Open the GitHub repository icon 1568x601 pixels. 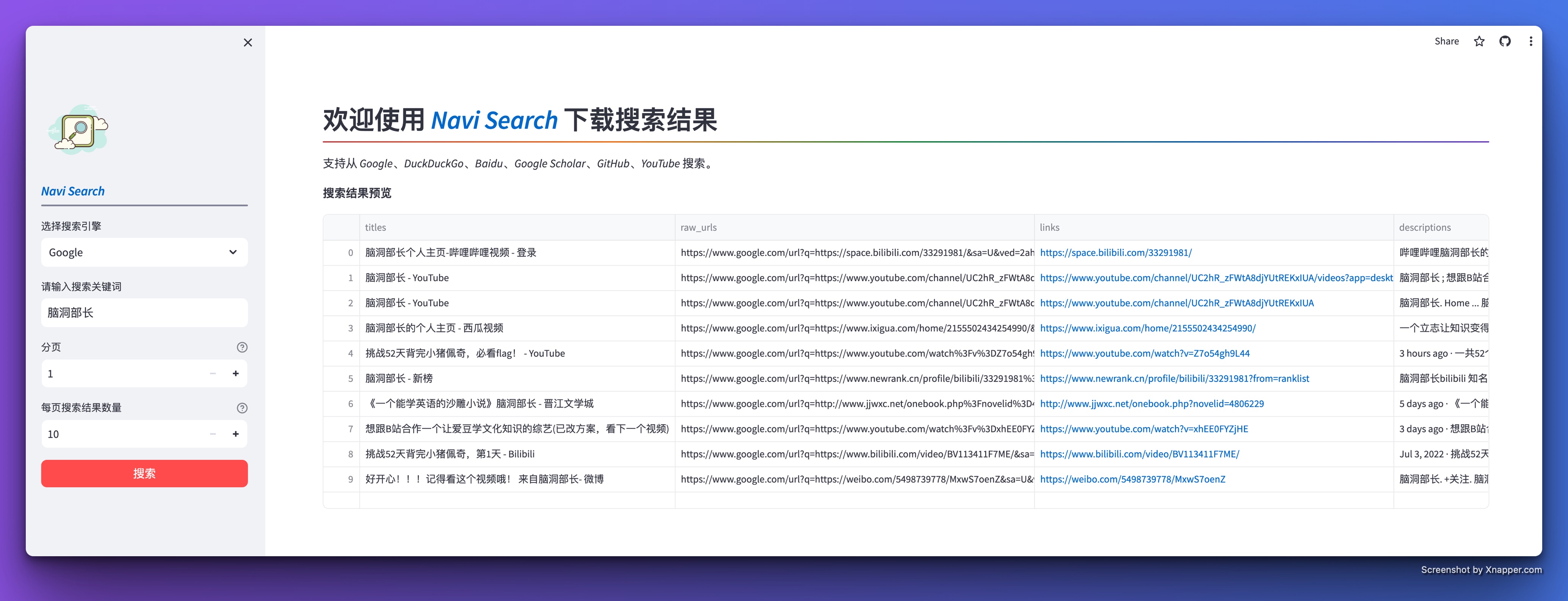click(x=1505, y=41)
